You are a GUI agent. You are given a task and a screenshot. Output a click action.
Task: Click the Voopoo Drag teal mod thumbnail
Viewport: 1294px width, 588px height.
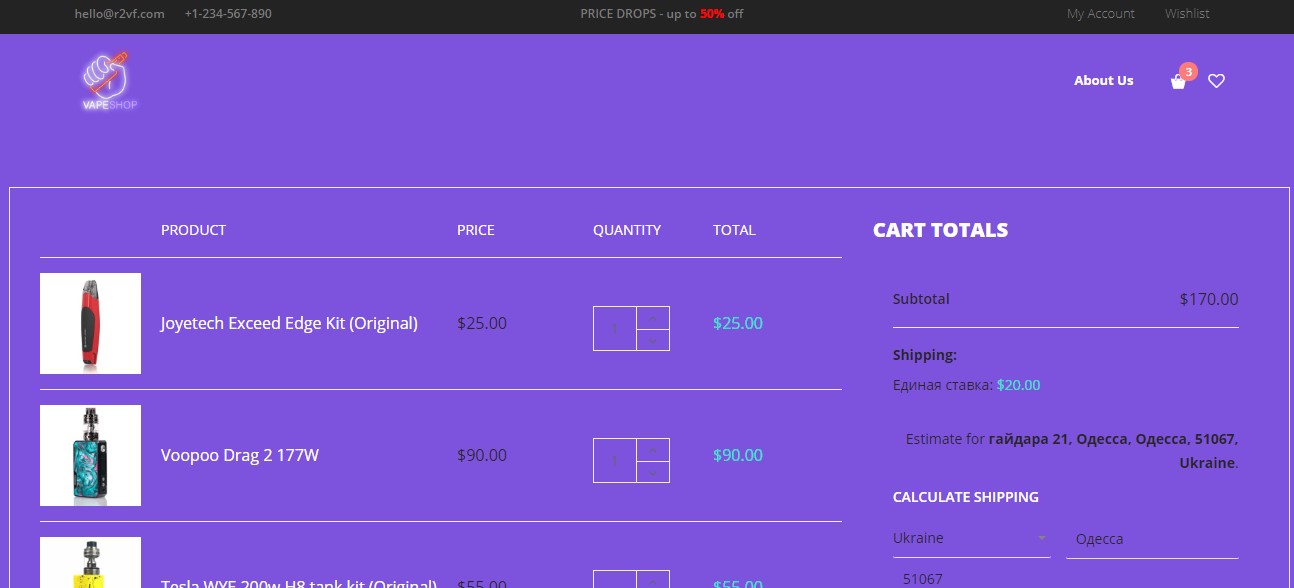click(x=90, y=455)
